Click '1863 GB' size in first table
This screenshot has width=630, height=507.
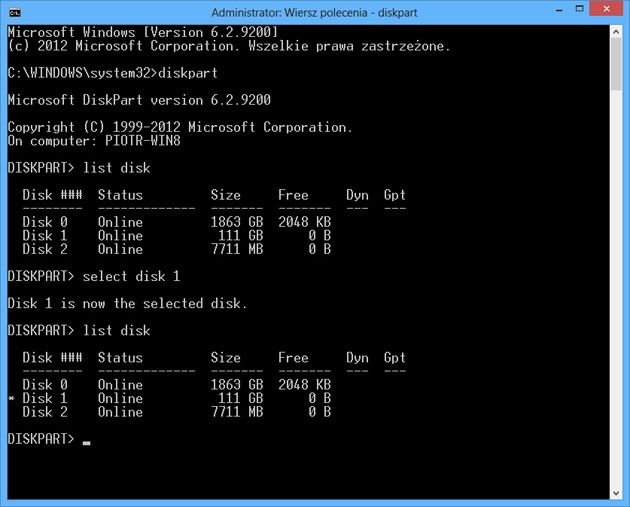pos(237,222)
